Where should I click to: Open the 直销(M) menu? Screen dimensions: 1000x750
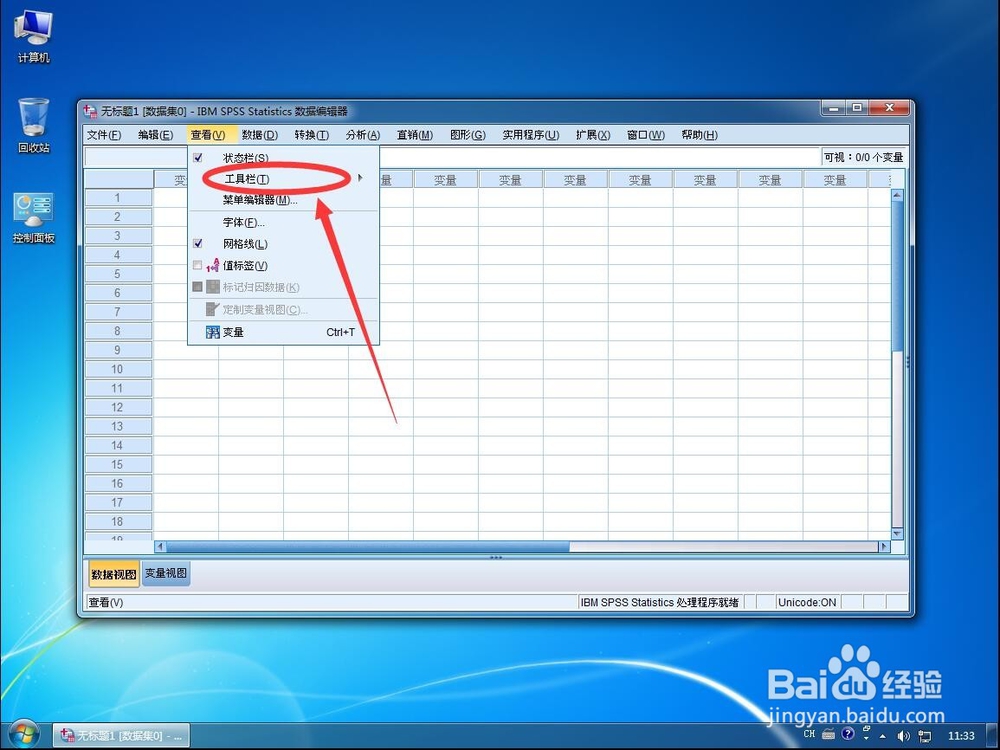pos(415,135)
